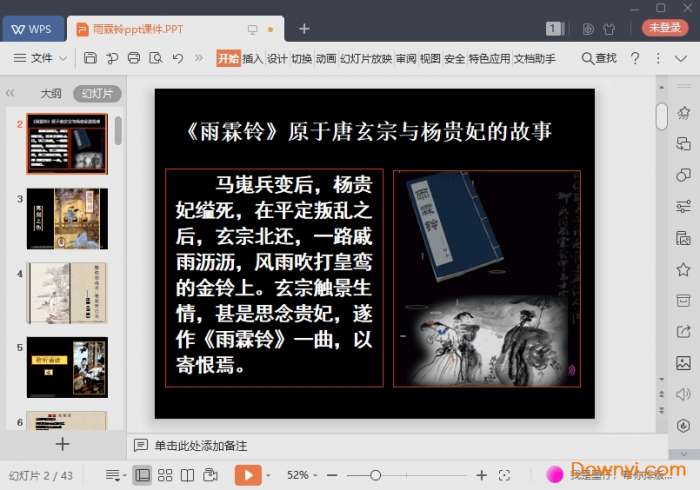Open the share icon in right sidebar
Viewport: 700px width, 490px height.
(x=683, y=332)
